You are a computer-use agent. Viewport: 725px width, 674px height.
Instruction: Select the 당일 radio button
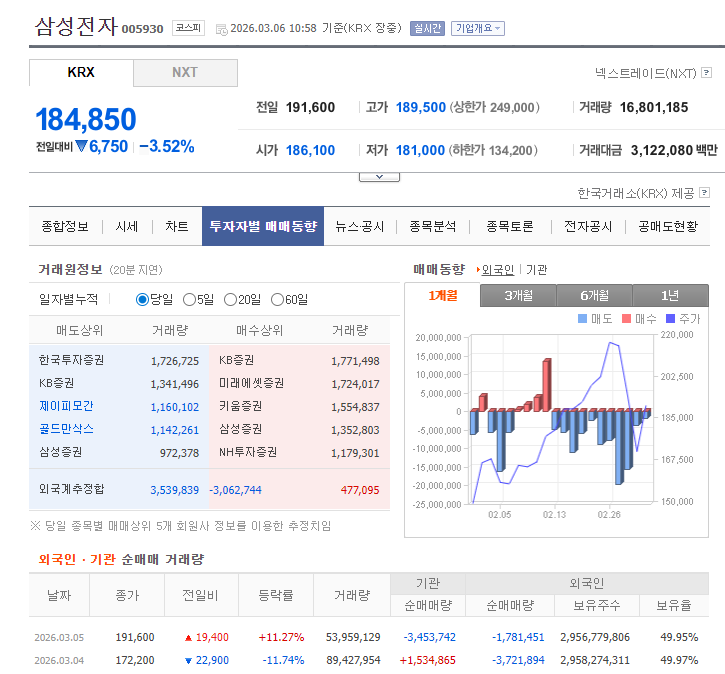click(142, 299)
